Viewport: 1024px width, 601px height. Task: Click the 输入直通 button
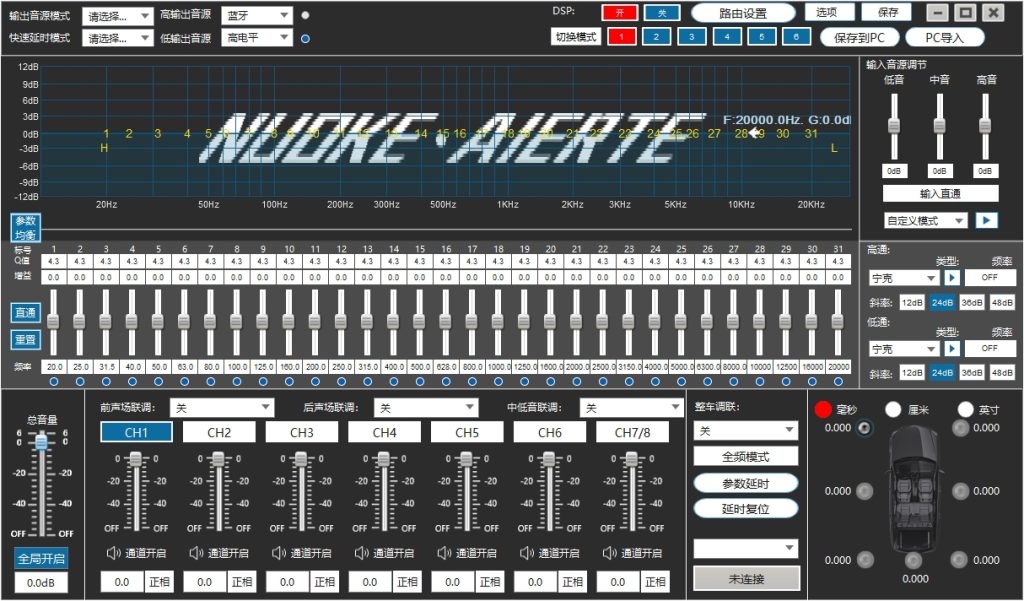[940, 193]
